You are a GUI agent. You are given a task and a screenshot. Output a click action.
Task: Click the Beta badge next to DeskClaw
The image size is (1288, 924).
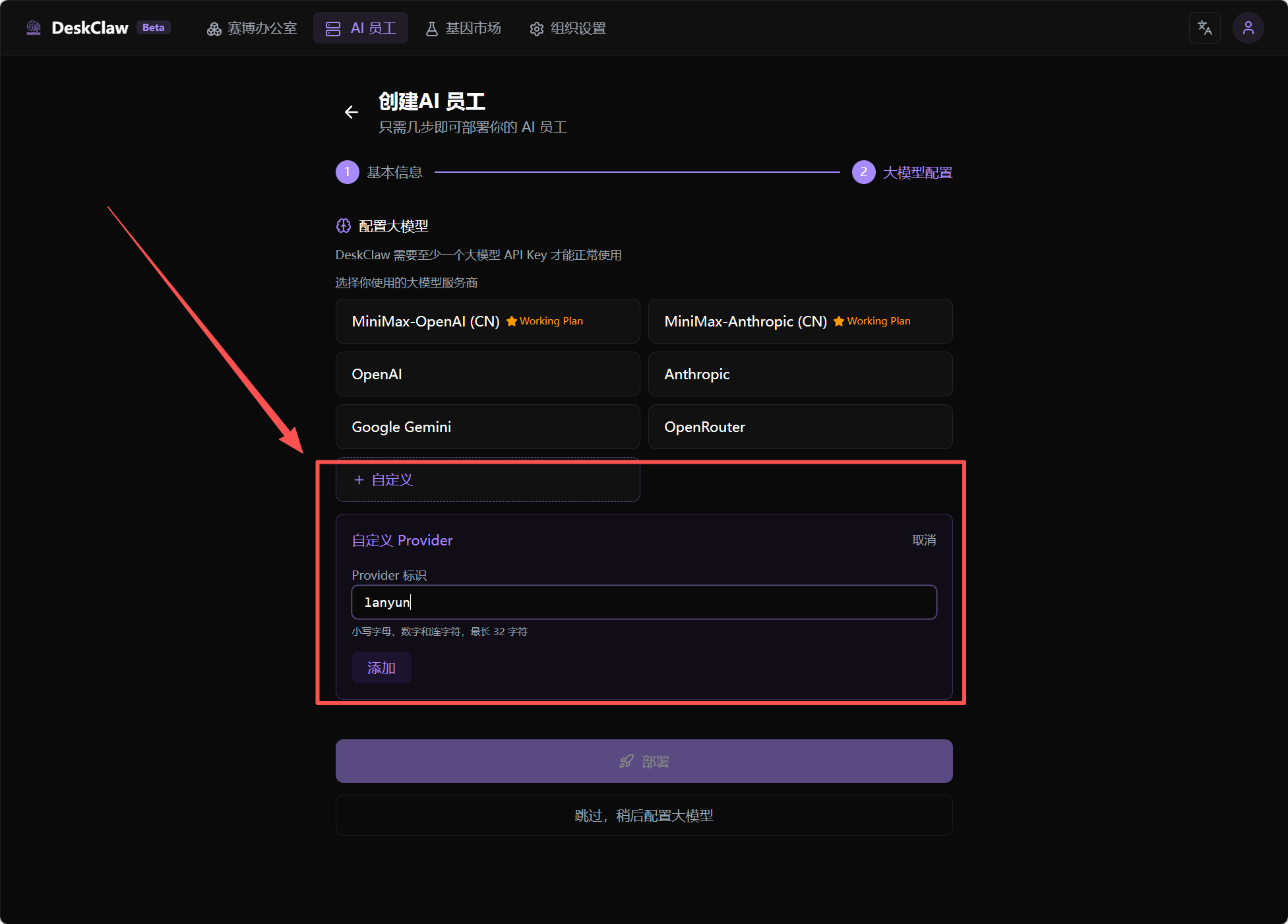point(154,28)
